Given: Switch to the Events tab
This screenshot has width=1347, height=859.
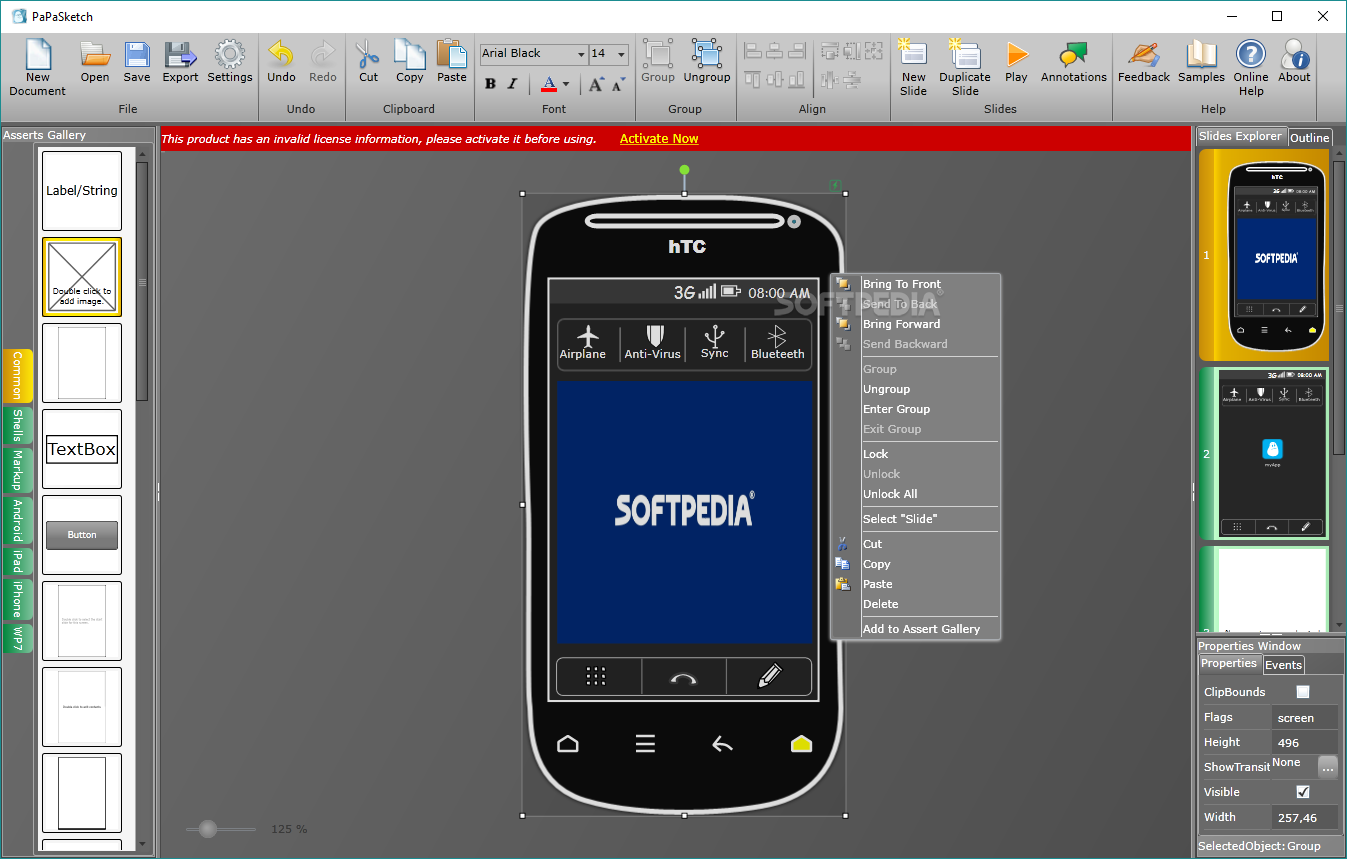Looking at the screenshot, I should pos(1283,665).
